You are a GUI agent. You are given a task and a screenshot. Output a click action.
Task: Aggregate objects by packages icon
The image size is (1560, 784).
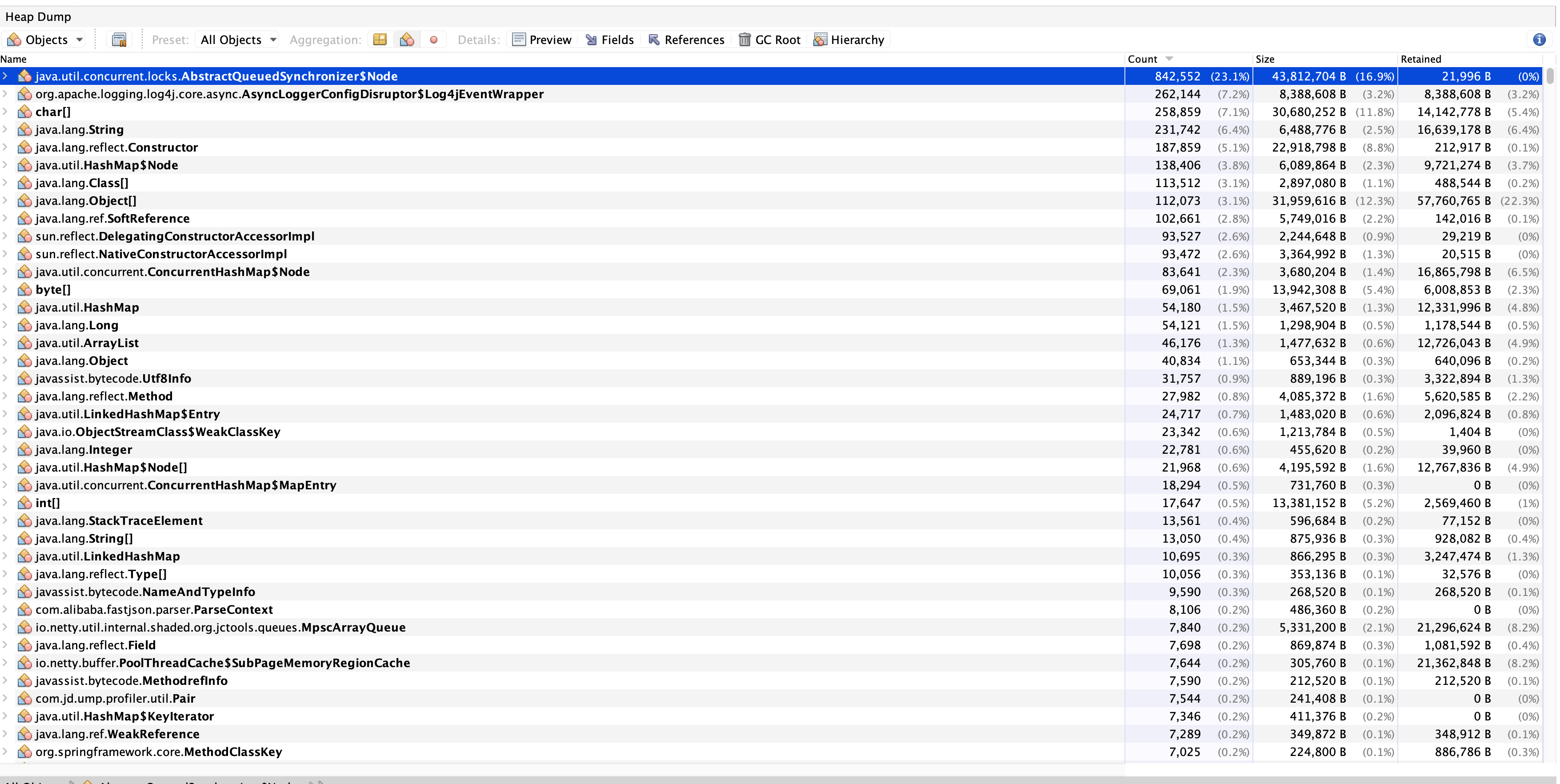click(x=380, y=40)
